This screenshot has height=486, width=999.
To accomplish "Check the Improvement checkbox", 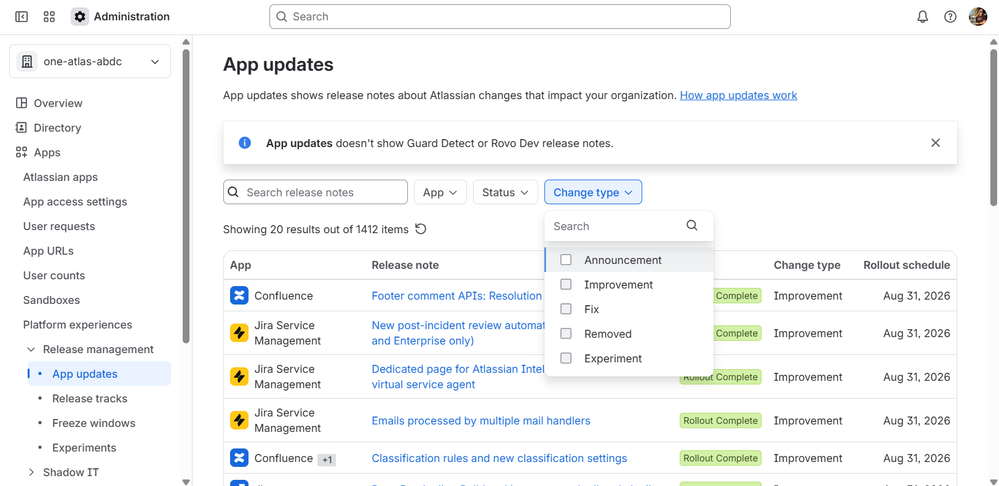I will tap(566, 284).
